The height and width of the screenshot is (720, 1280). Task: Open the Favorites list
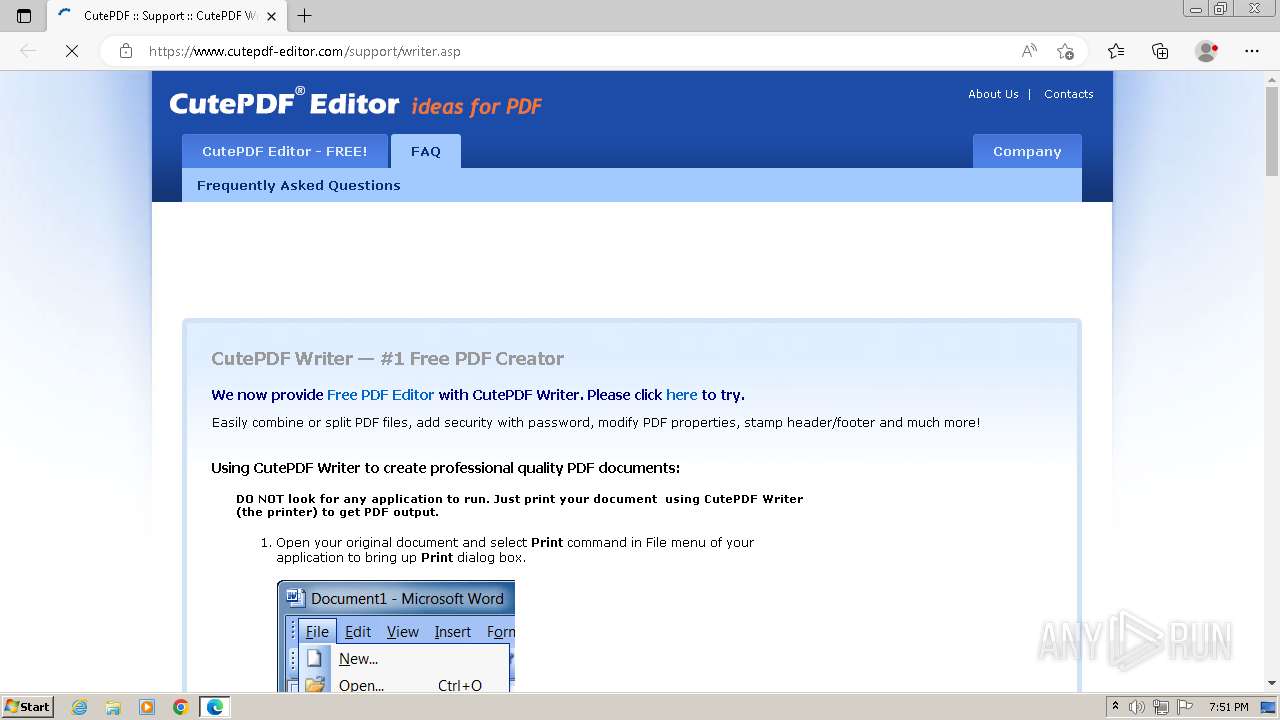pyautogui.click(x=1116, y=51)
